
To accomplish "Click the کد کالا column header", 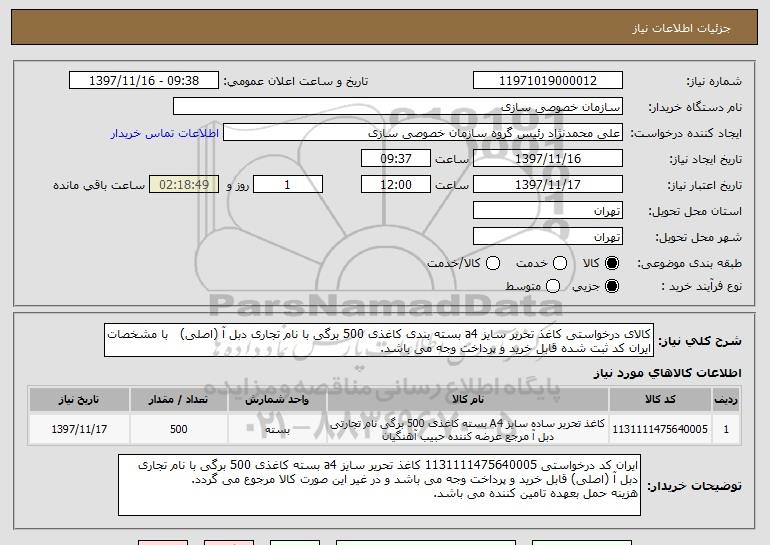I will [660, 400].
